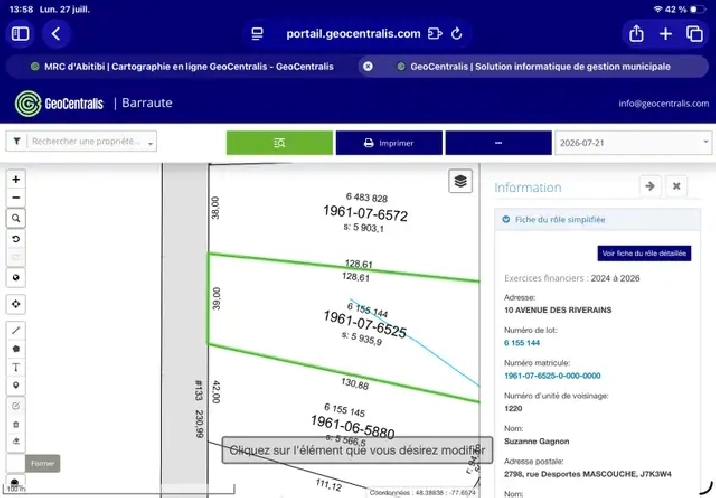716x498 pixels.
Task: Click Voir fiche du rôle détaillée button
Action: [644, 253]
